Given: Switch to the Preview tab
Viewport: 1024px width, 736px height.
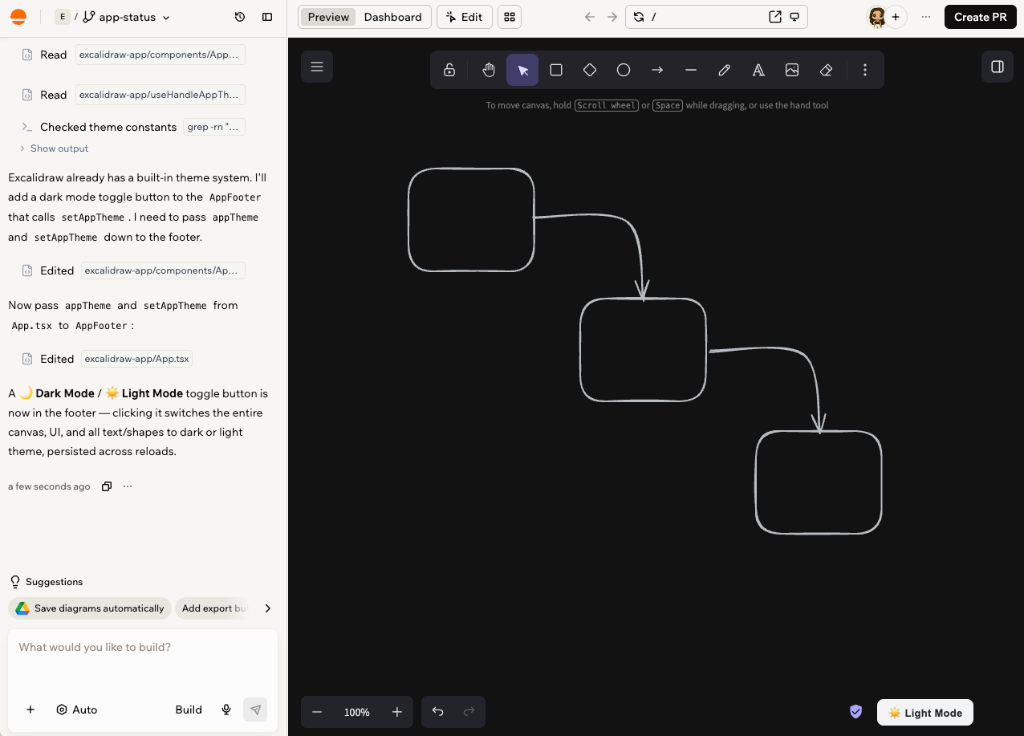Looking at the screenshot, I should (x=328, y=17).
